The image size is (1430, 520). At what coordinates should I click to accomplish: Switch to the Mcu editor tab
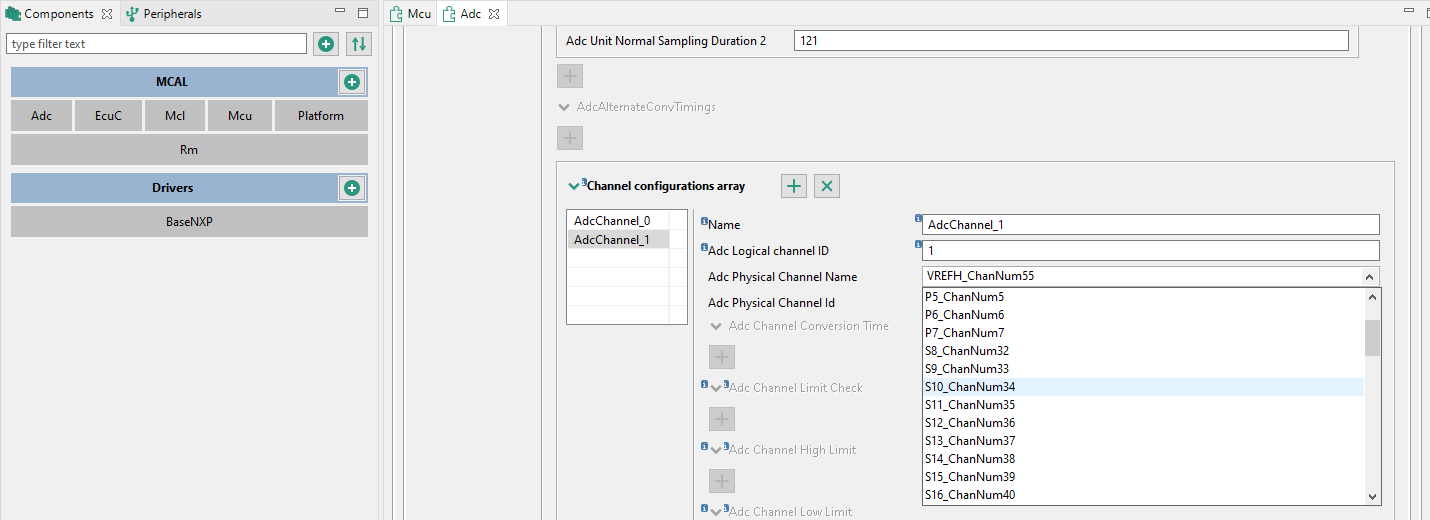pos(411,14)
